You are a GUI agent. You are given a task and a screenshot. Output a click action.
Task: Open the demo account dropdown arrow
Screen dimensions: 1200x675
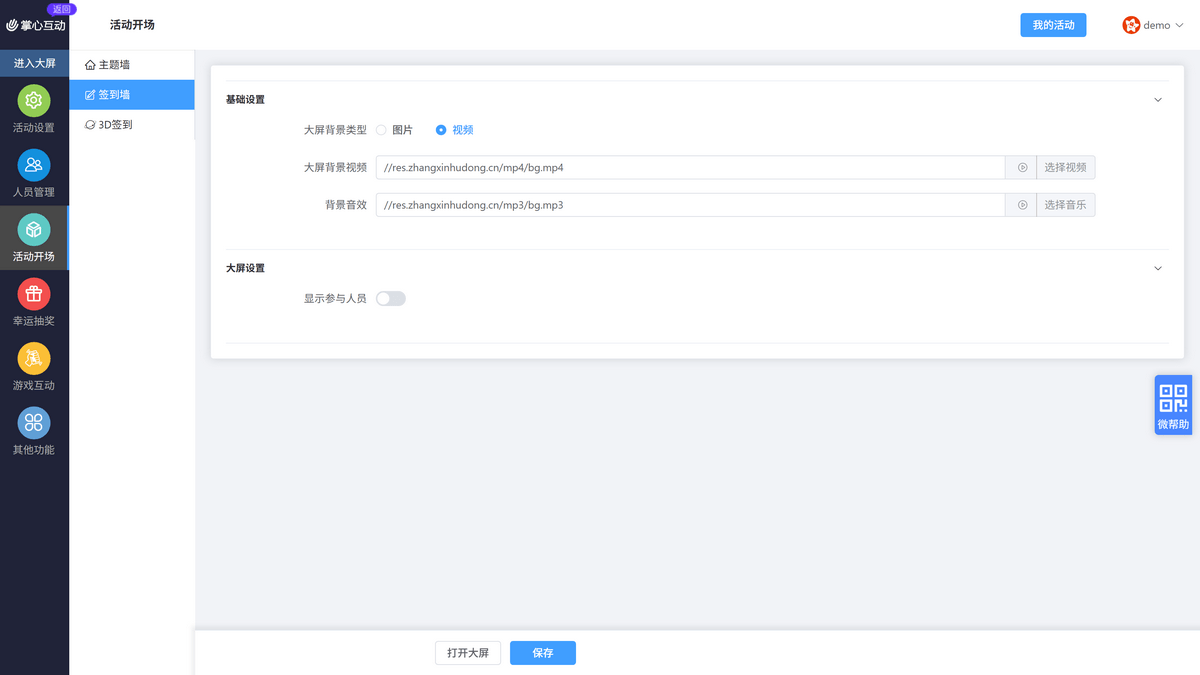pyautogui.click(x=1179, y=25)
